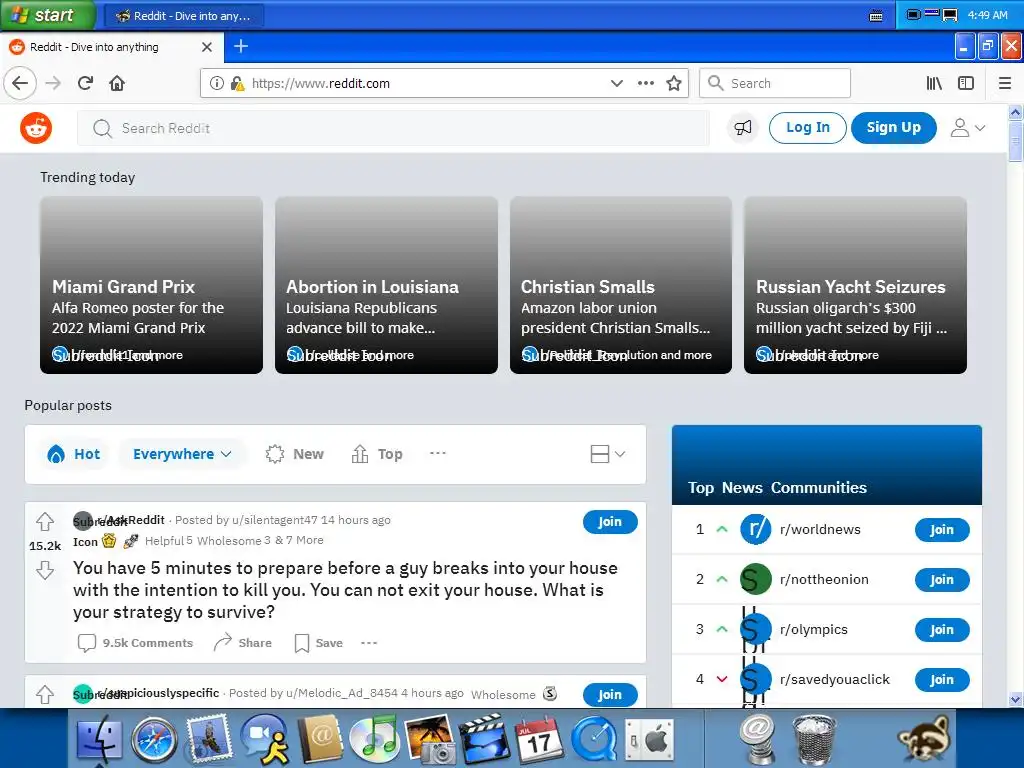Upvote the suspiciouslyspecific post
The image size is (1024, 768).
click(45, 694)
